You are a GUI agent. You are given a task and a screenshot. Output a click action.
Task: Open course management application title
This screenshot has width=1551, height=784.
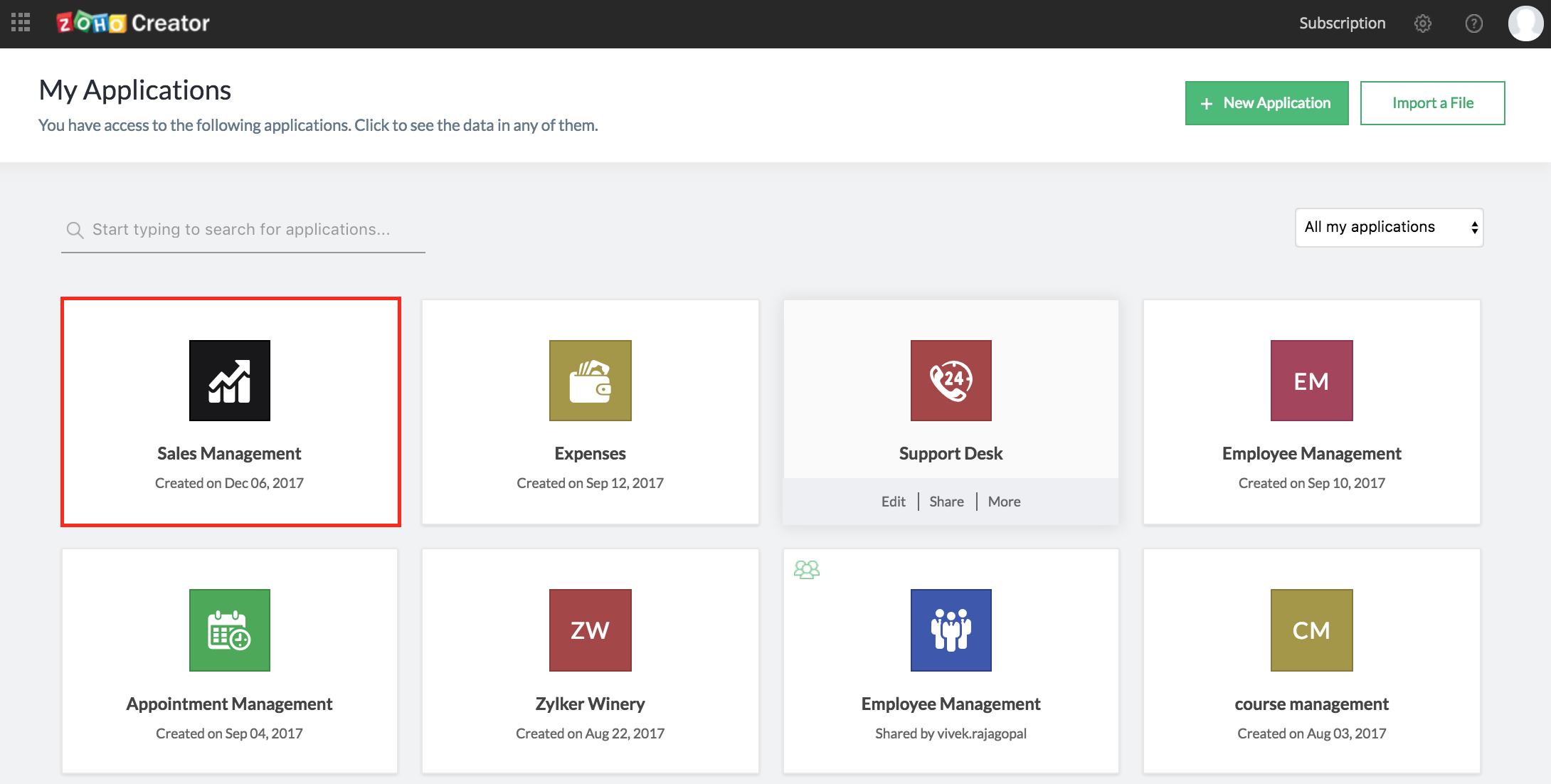point(1311,704)
